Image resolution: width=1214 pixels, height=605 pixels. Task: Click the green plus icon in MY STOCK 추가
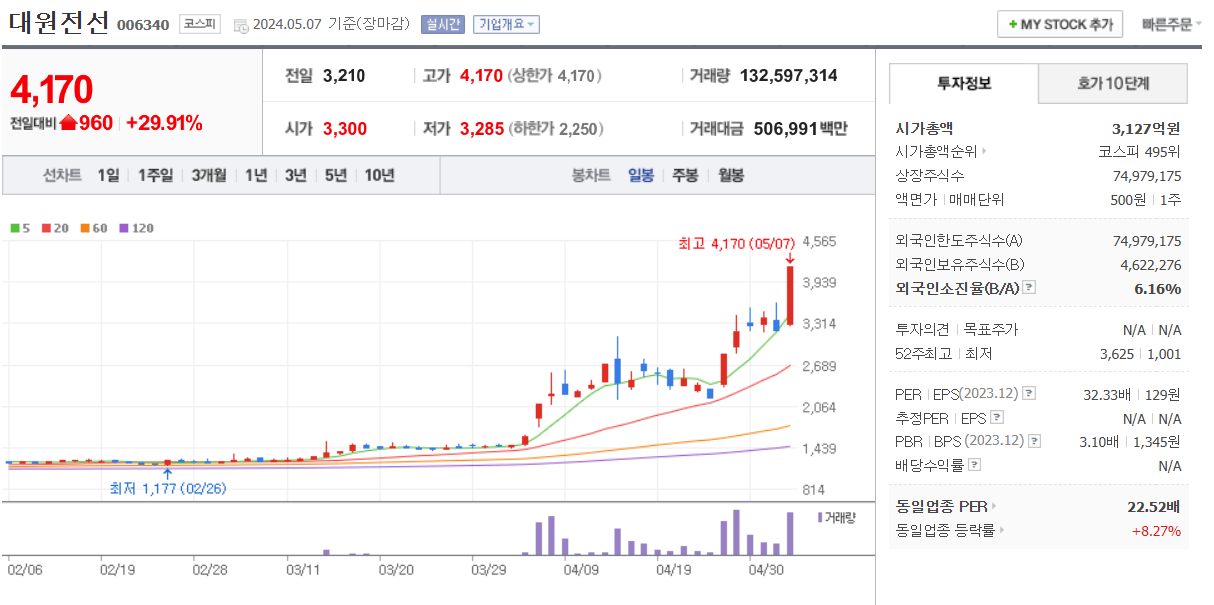[1013, 25]
